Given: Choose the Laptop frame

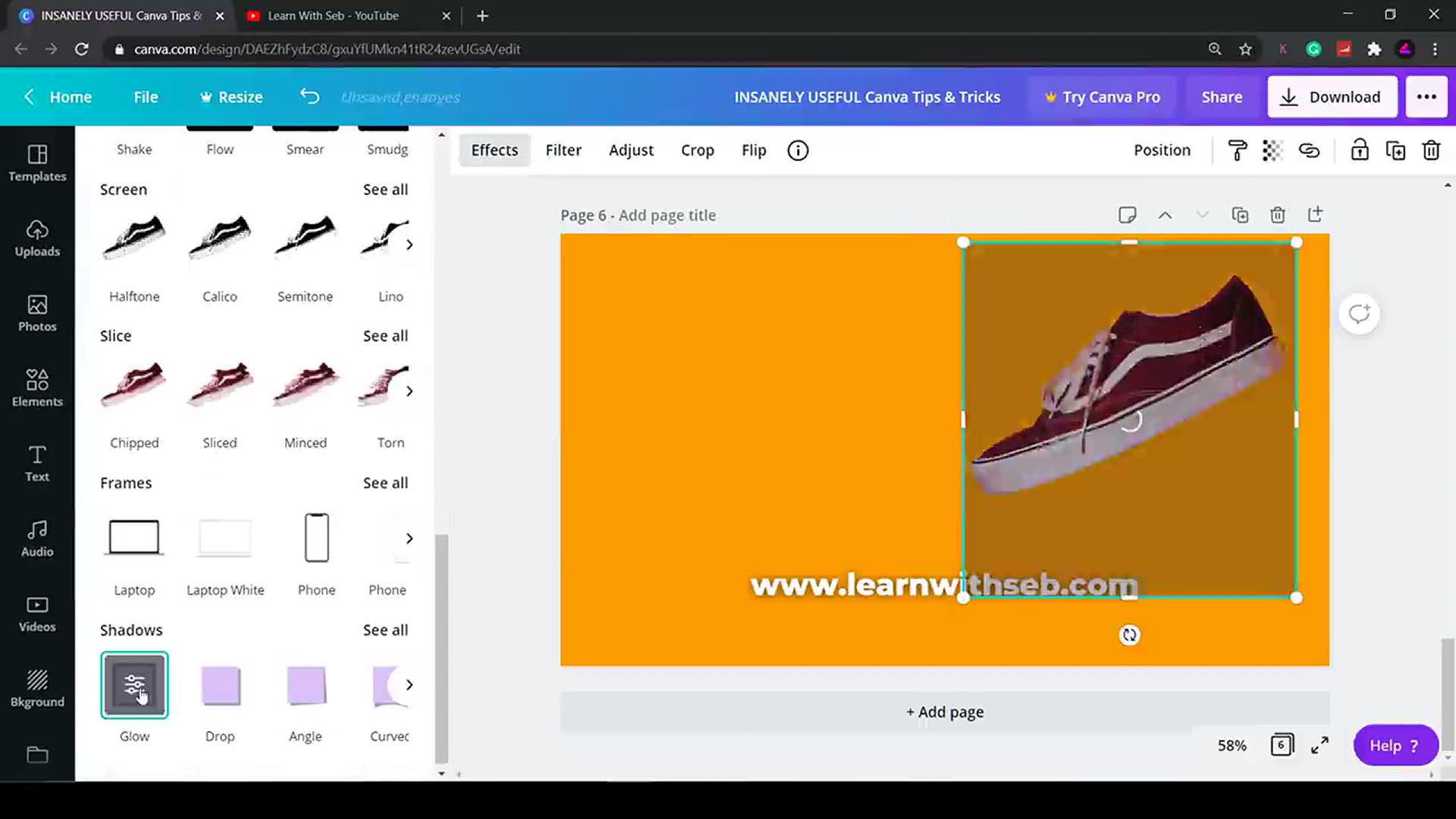Looking at the screenshot, I should coord(134,538).
